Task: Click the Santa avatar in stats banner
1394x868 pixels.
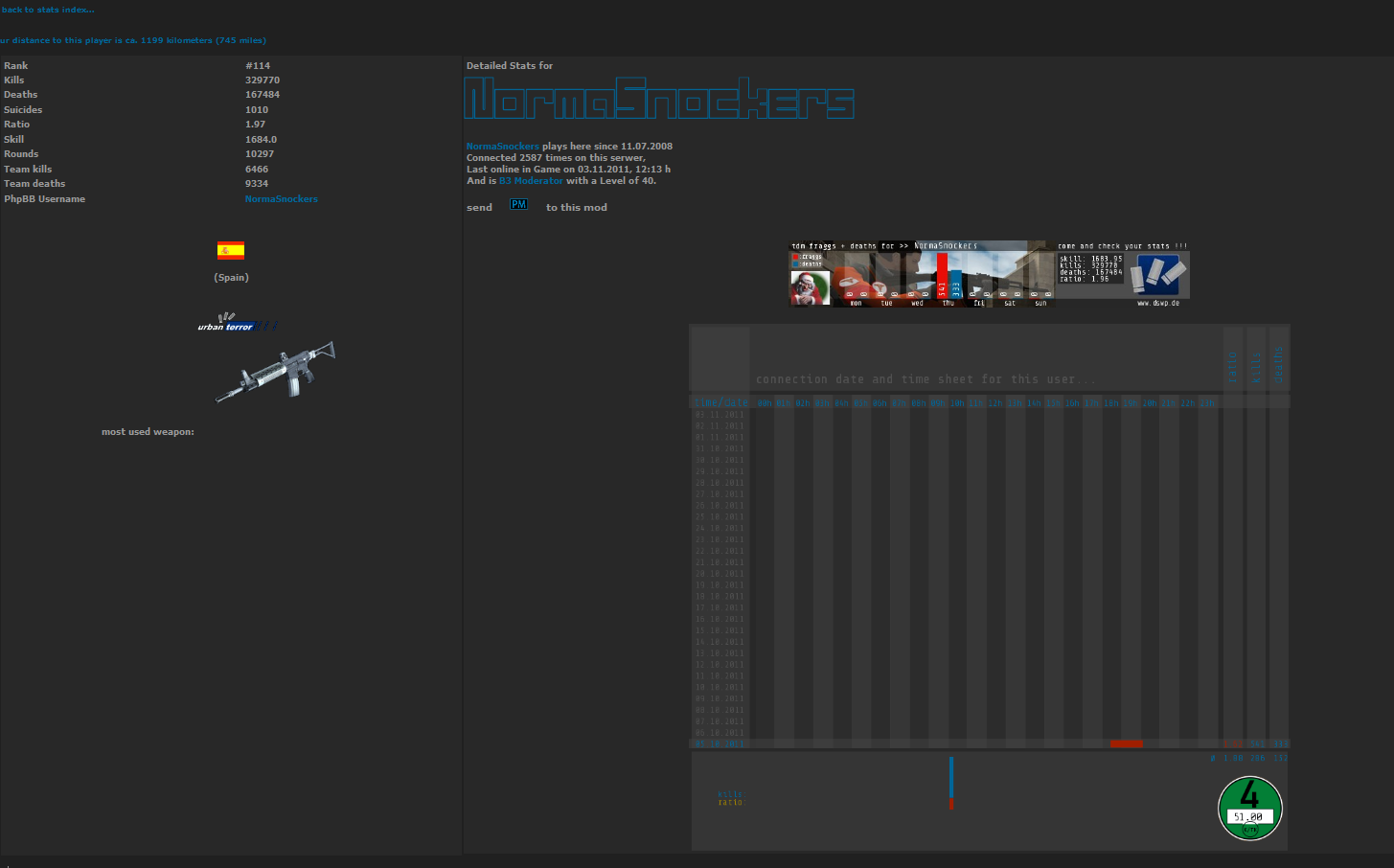Action: coord(809,287)
